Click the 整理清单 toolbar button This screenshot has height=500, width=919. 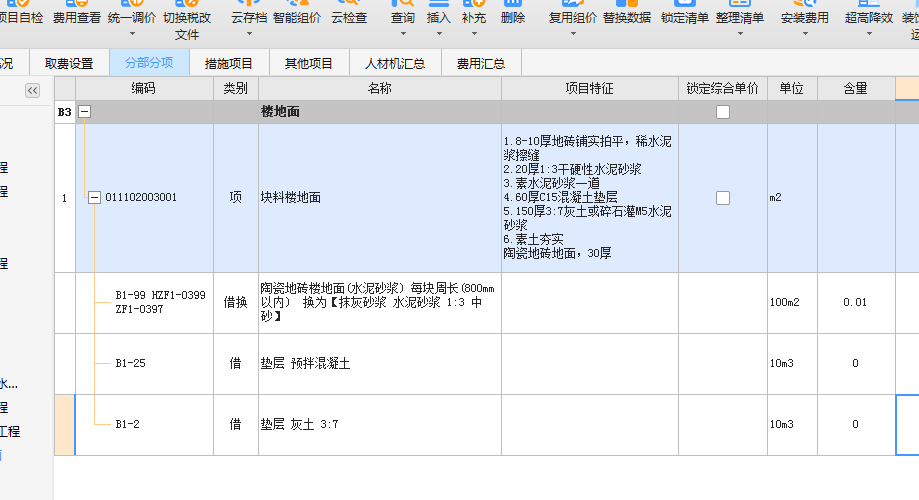point(740,13)
